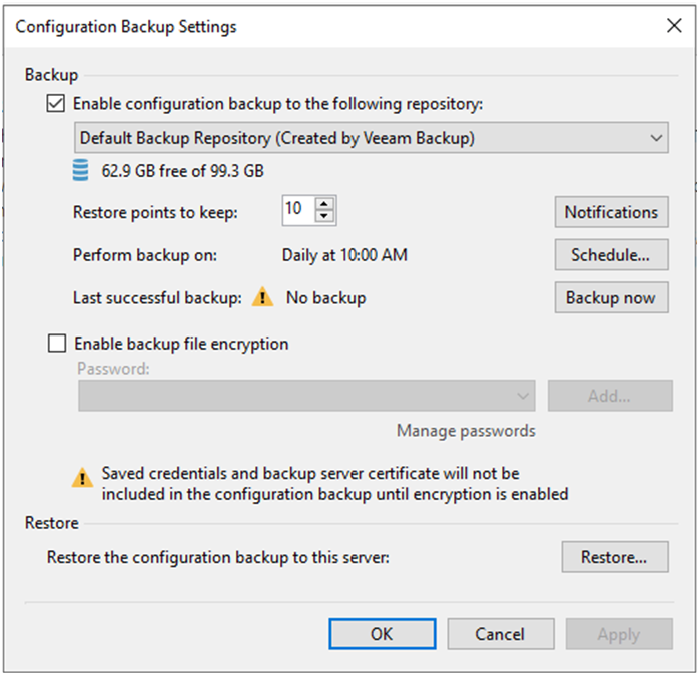This screenshot has height=675, width=699.
Task: Open the backup repository dropdown
Action: (x=371, y=138)
